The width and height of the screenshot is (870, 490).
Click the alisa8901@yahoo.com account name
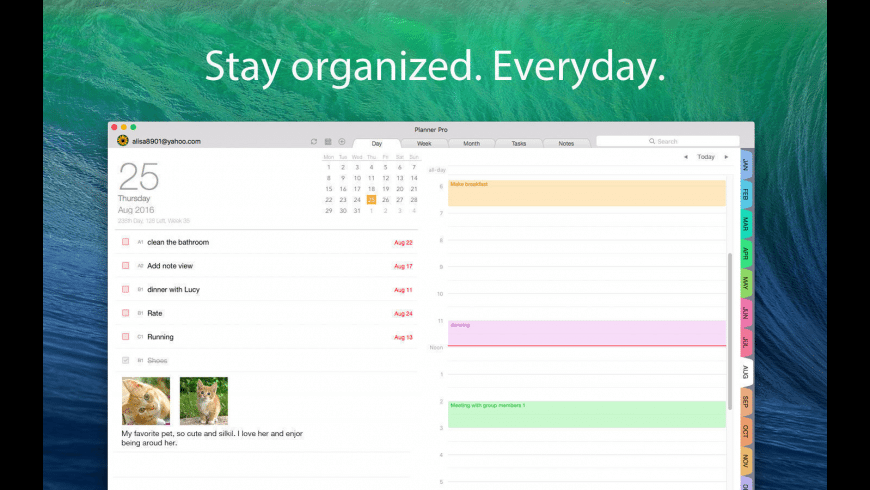pos(166,142)
